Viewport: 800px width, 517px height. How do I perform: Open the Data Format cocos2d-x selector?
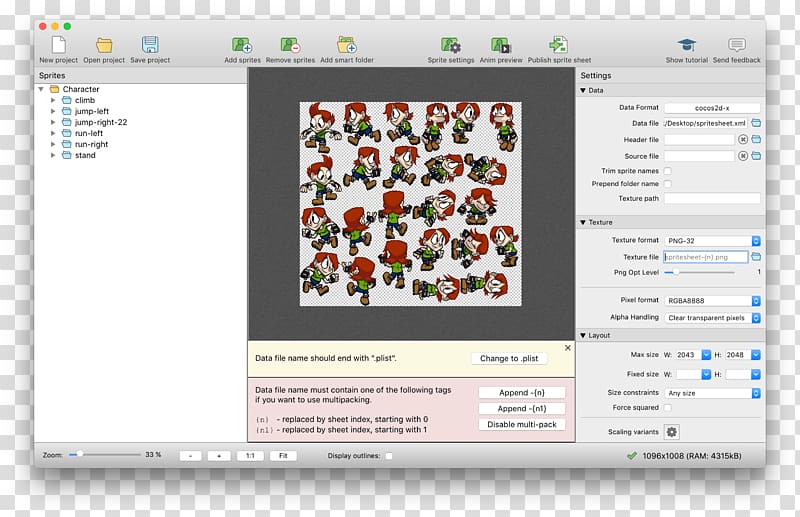tap(712, 108)
